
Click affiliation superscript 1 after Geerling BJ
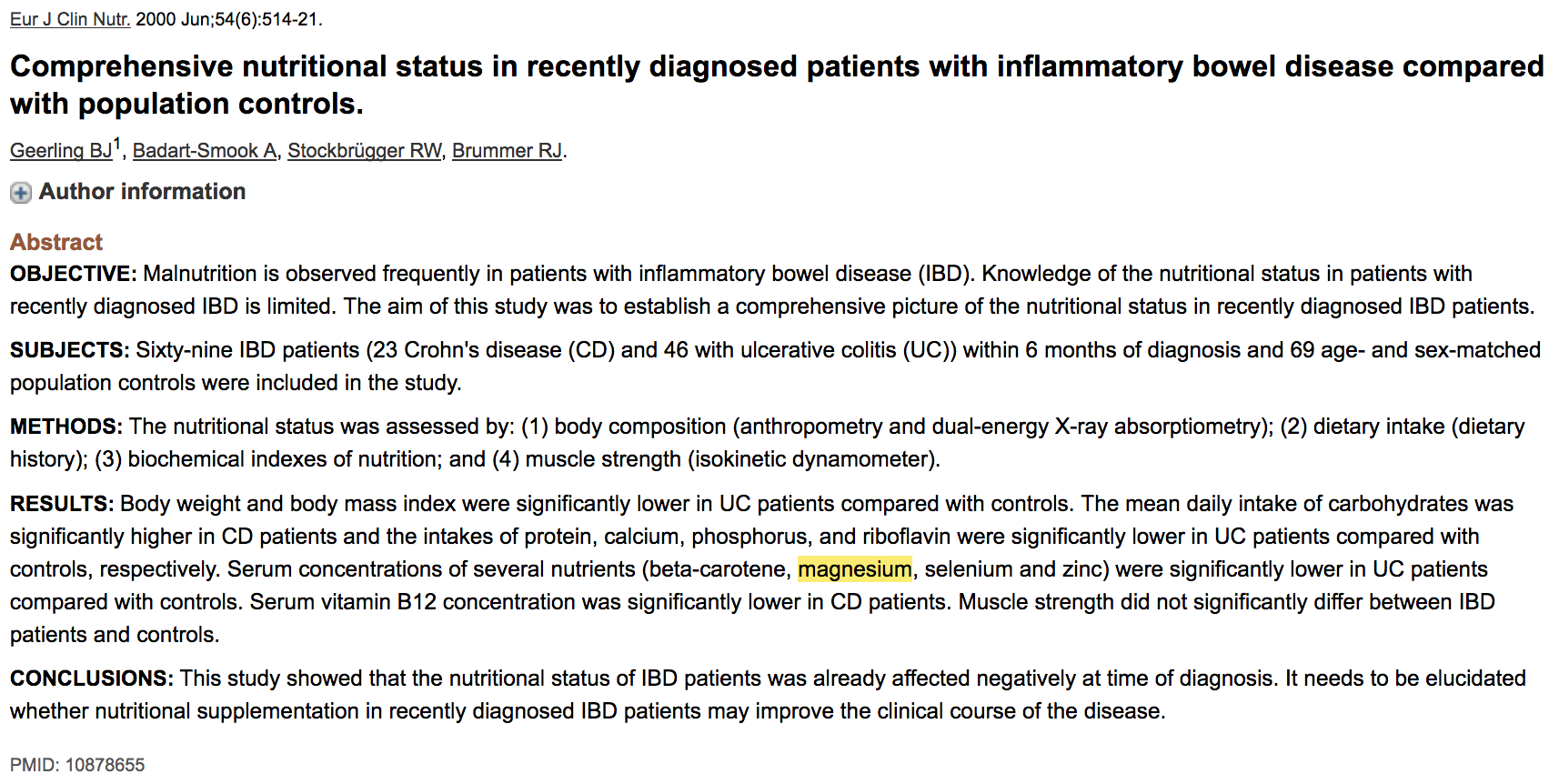click(117, 144)
